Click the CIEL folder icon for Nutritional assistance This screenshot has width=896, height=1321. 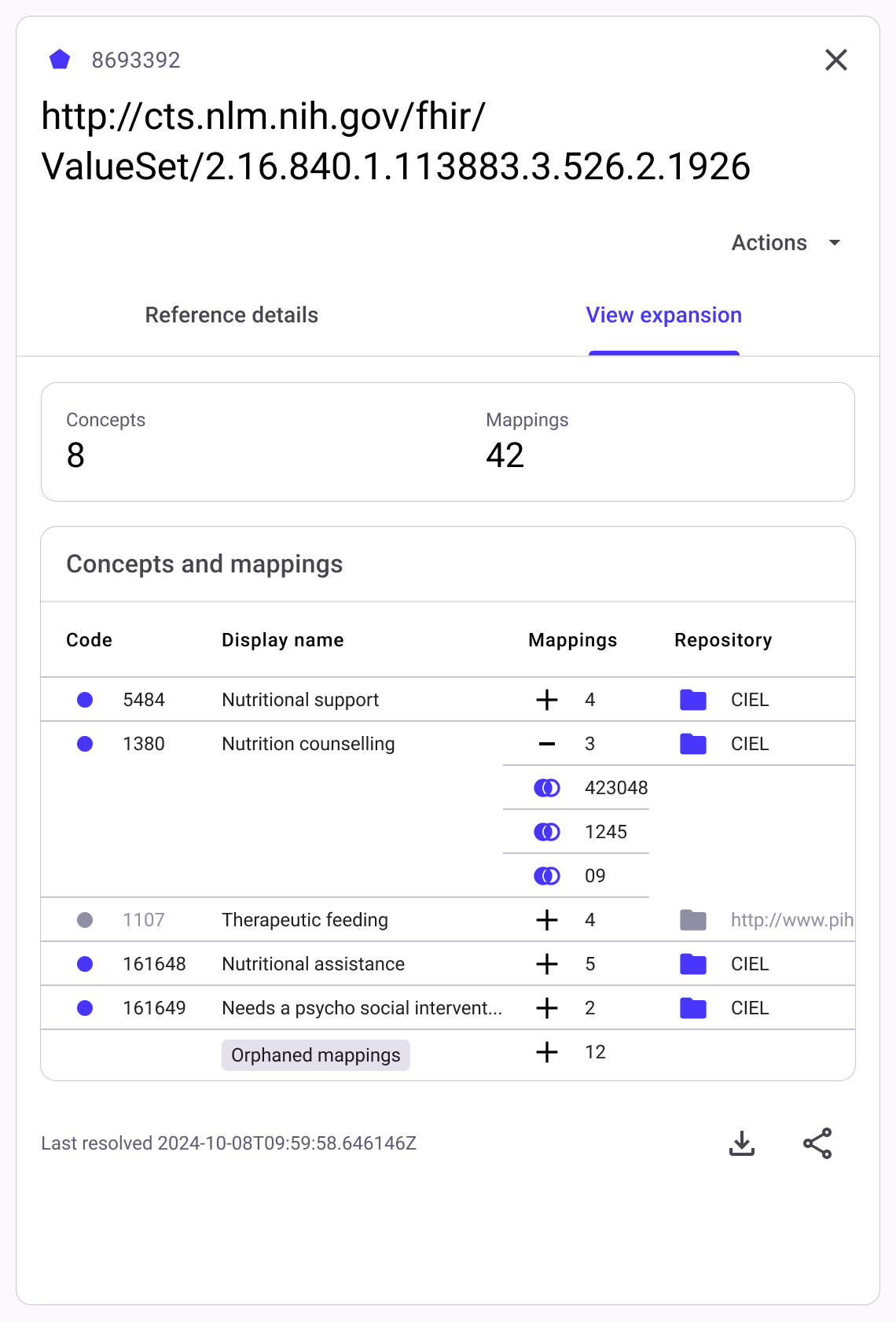pyautogui.click(x=692, y=964)
